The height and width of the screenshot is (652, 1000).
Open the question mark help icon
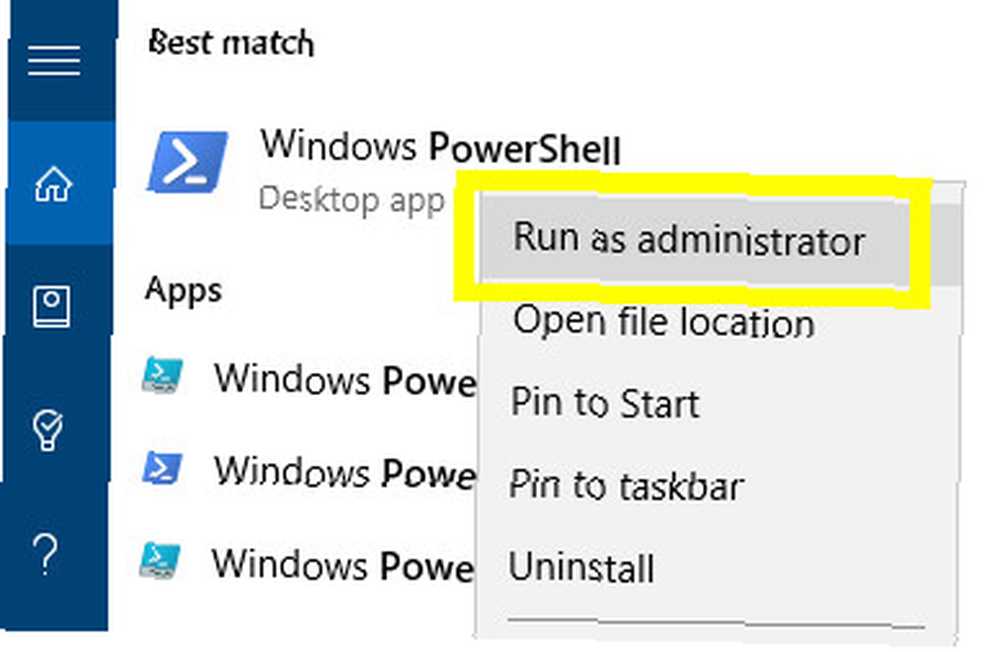click(45, 554)
